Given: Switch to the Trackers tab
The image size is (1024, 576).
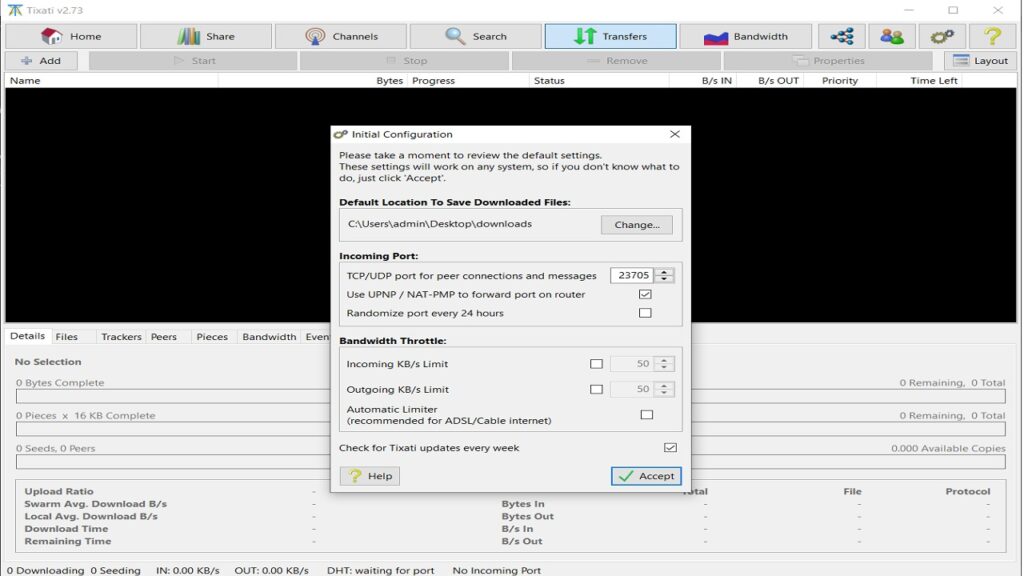Looking at the screenshot, I should (120, 336).
